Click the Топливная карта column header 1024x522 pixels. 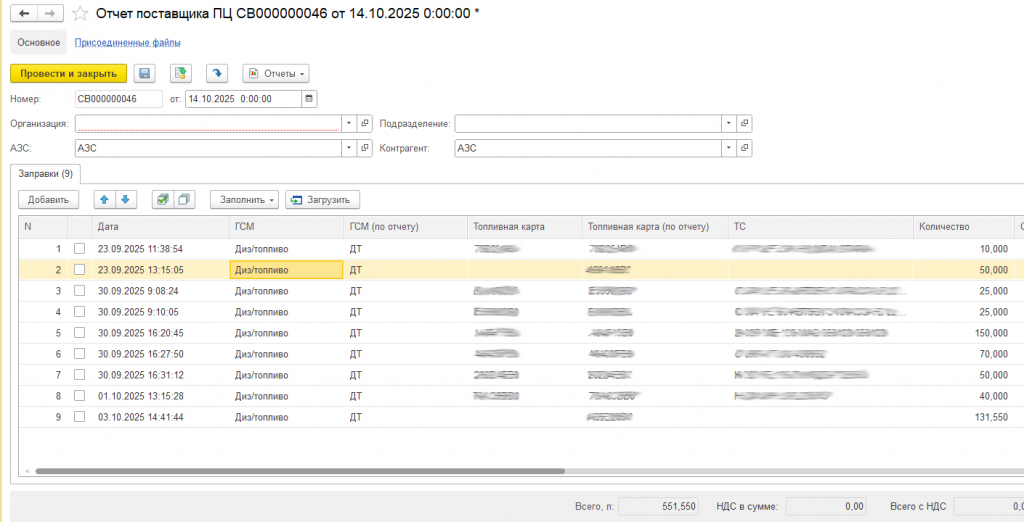[x=524, y=227]
